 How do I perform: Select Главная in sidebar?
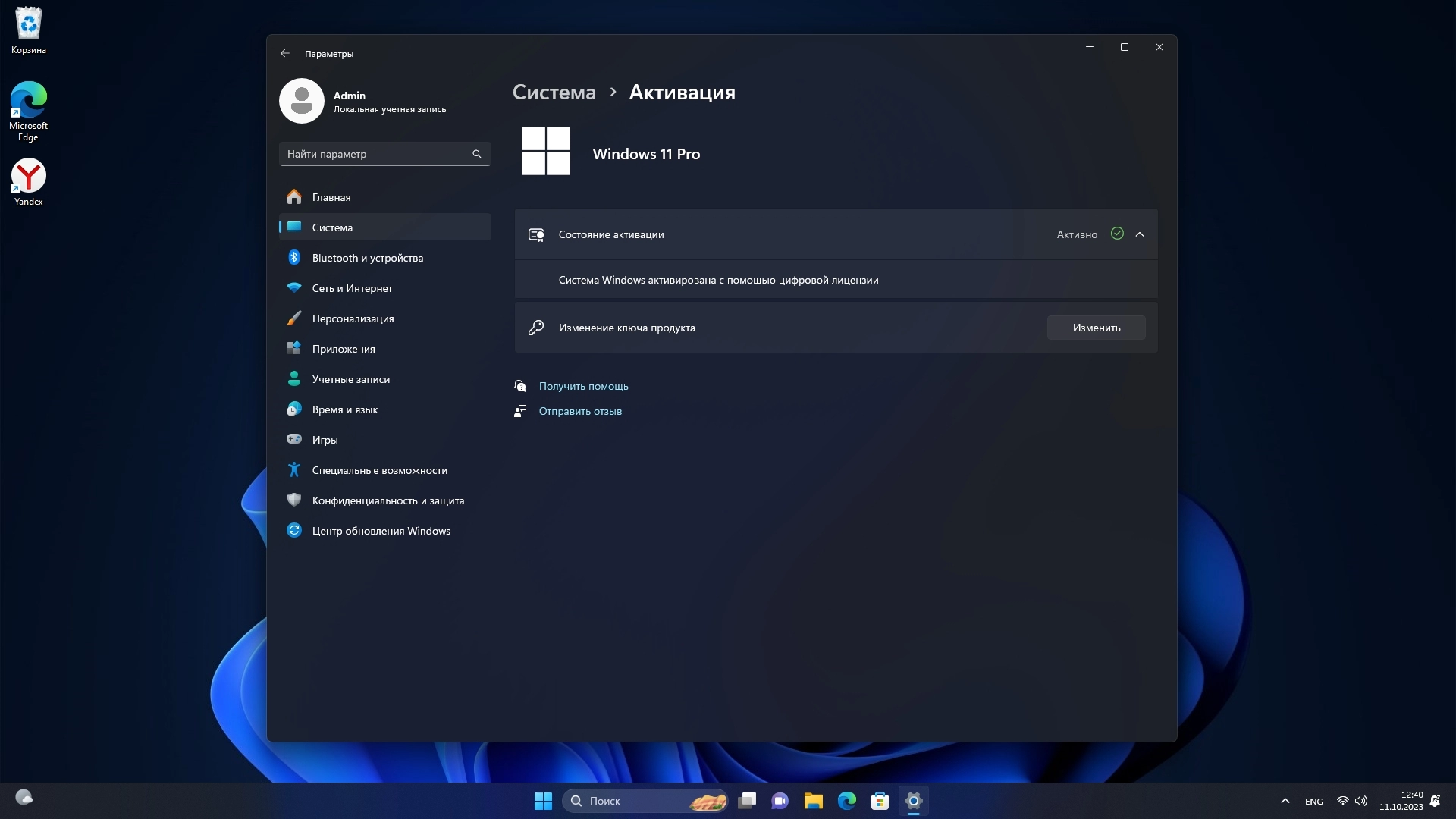tap(331, 197)
